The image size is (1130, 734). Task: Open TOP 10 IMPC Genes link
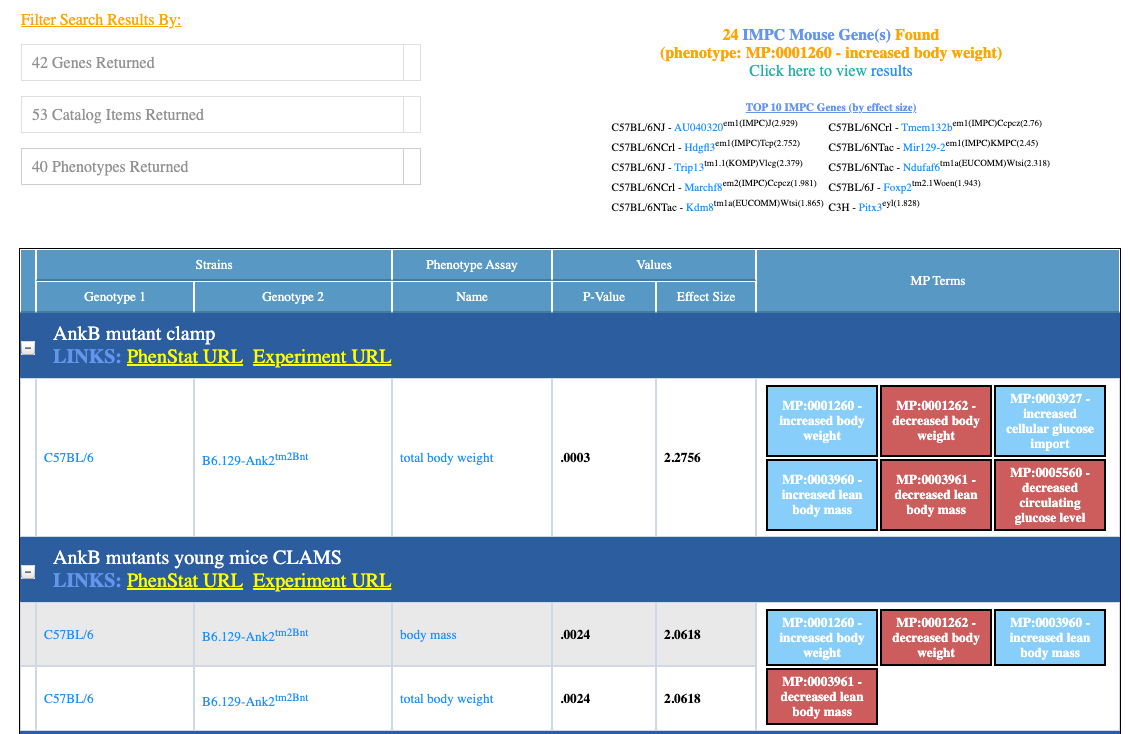tap(830, 107)
